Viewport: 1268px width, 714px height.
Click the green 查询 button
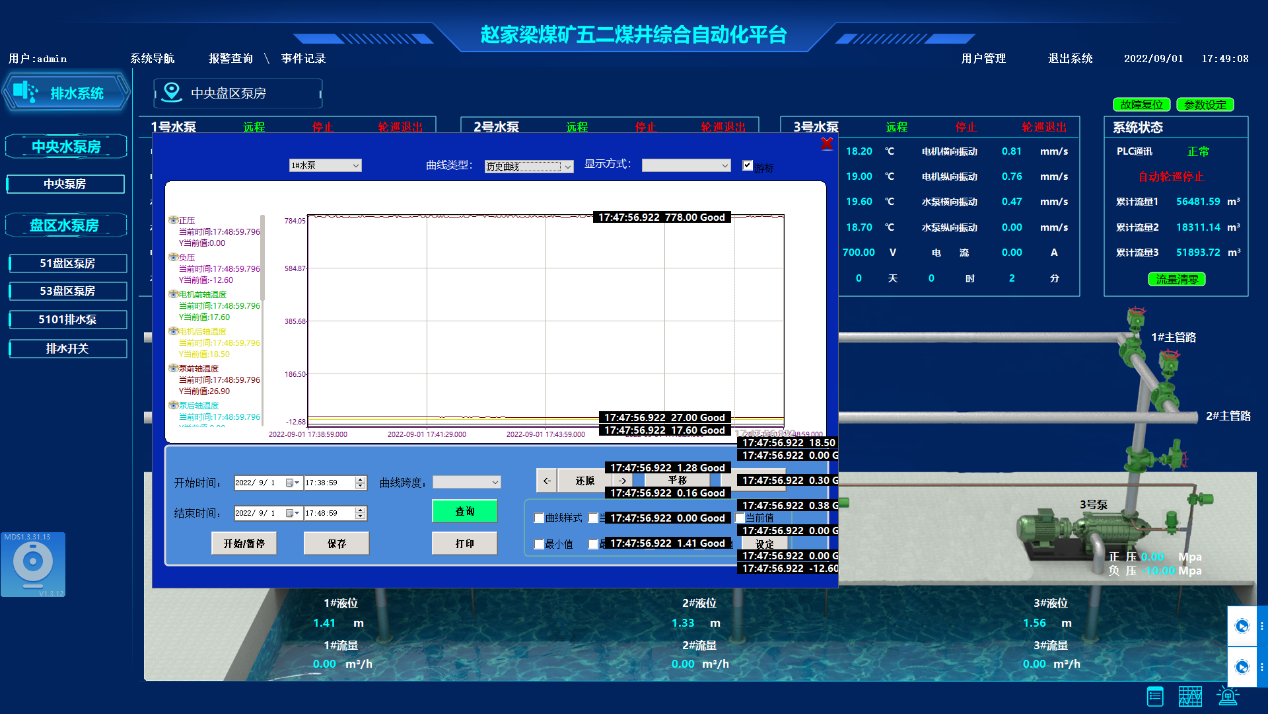click(x=464, y=511)
